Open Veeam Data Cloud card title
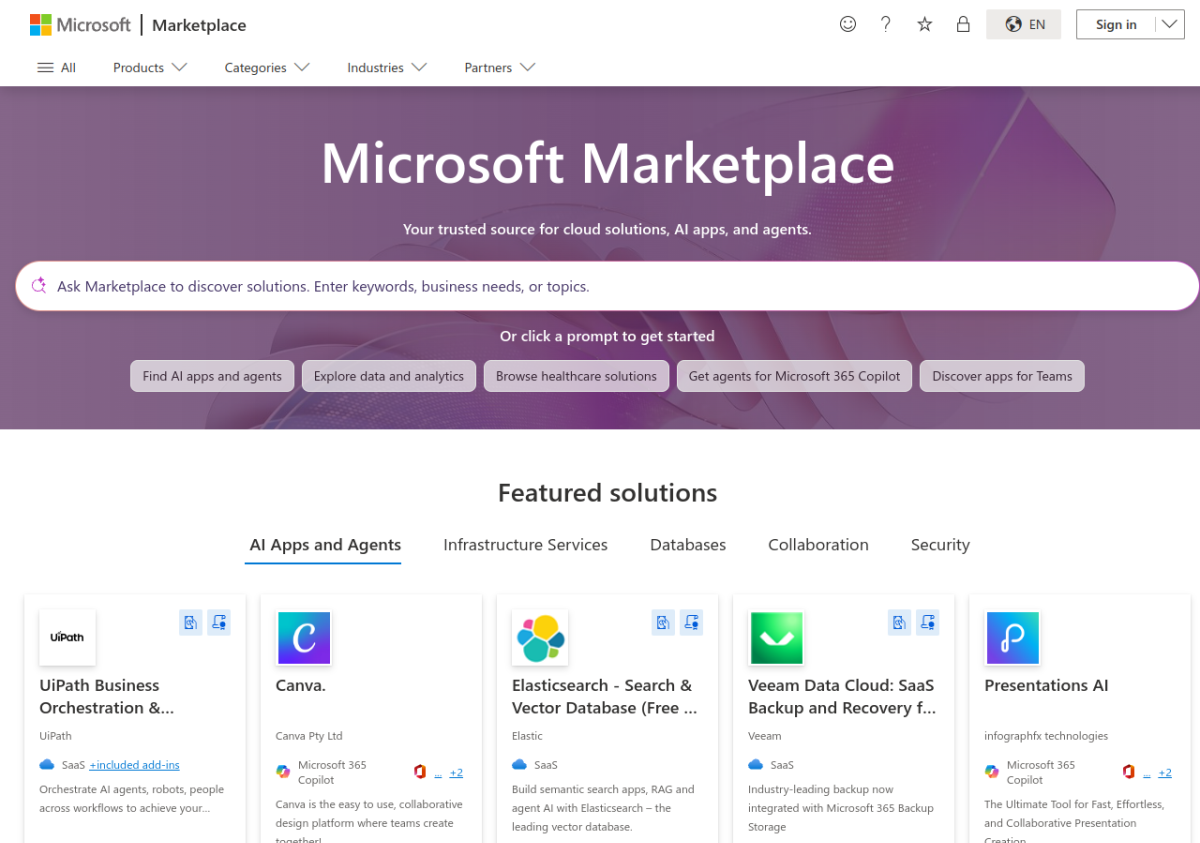This screenshot has width=1200, height=843. pos(842,696)
